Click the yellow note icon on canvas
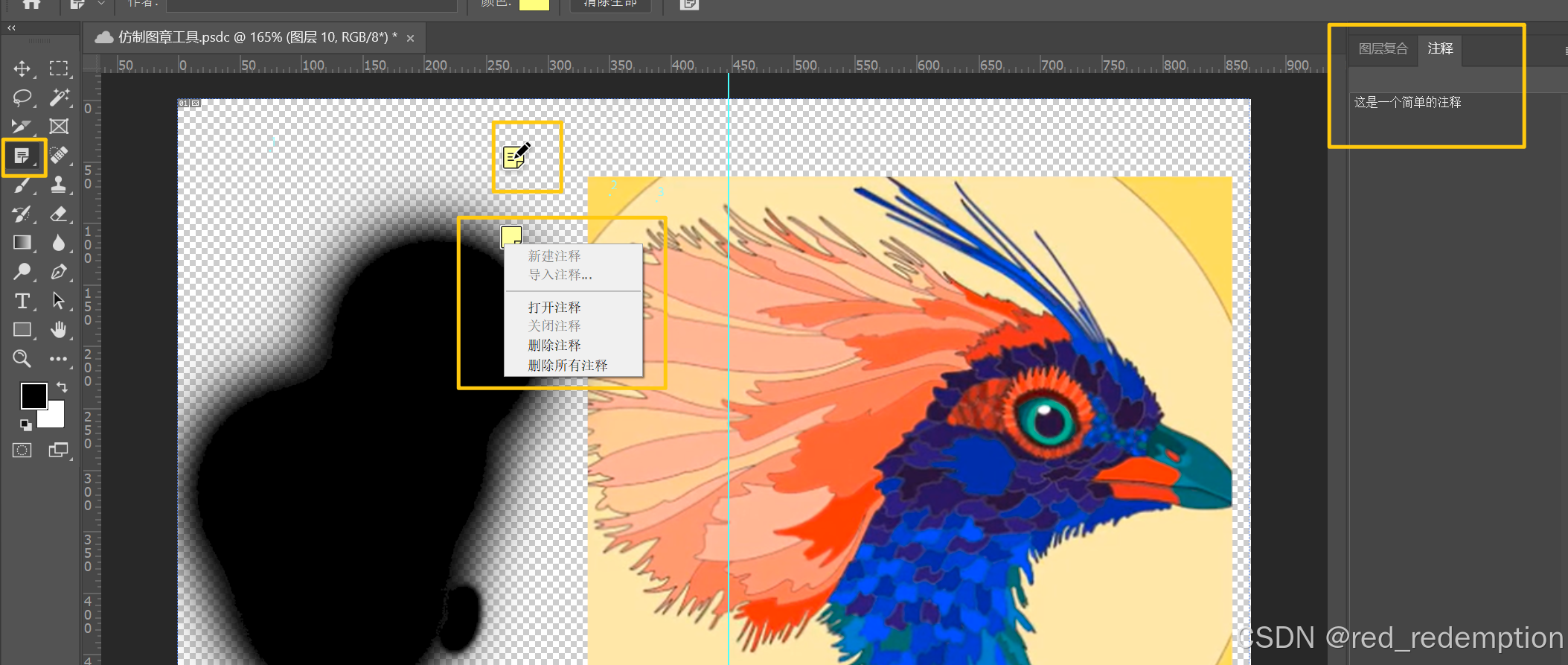The width and height of the screenshot is (1568, 665). coord(511,236)
